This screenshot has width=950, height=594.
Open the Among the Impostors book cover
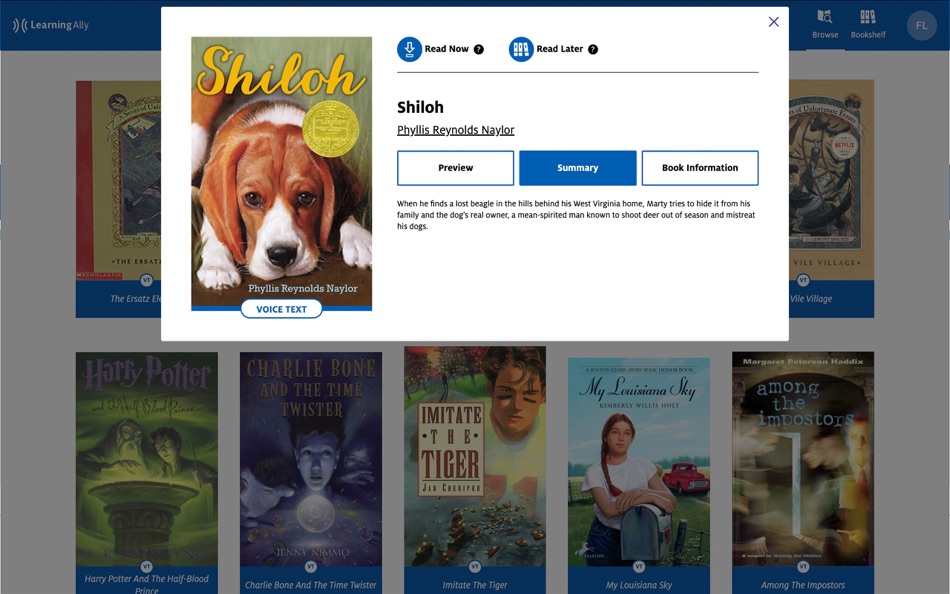803,459
